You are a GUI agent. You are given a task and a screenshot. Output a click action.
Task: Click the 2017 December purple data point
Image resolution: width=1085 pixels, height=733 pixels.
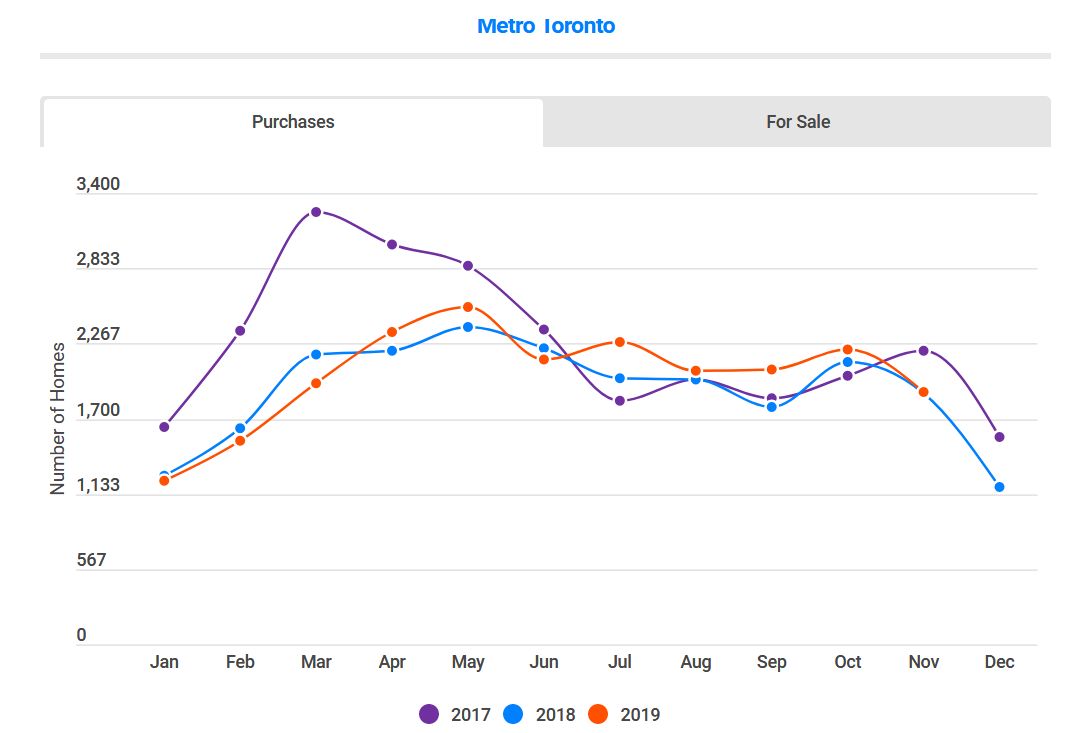pos(999,437)
